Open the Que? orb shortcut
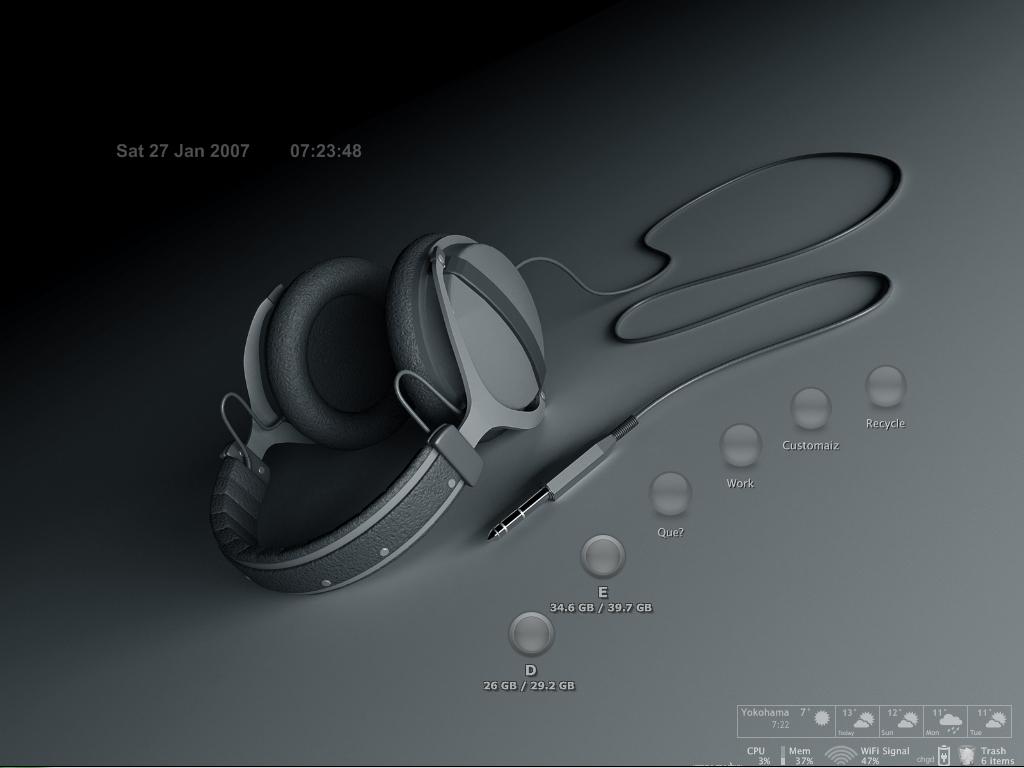The height and width of the screenshot is (768, 1024). 670,494
